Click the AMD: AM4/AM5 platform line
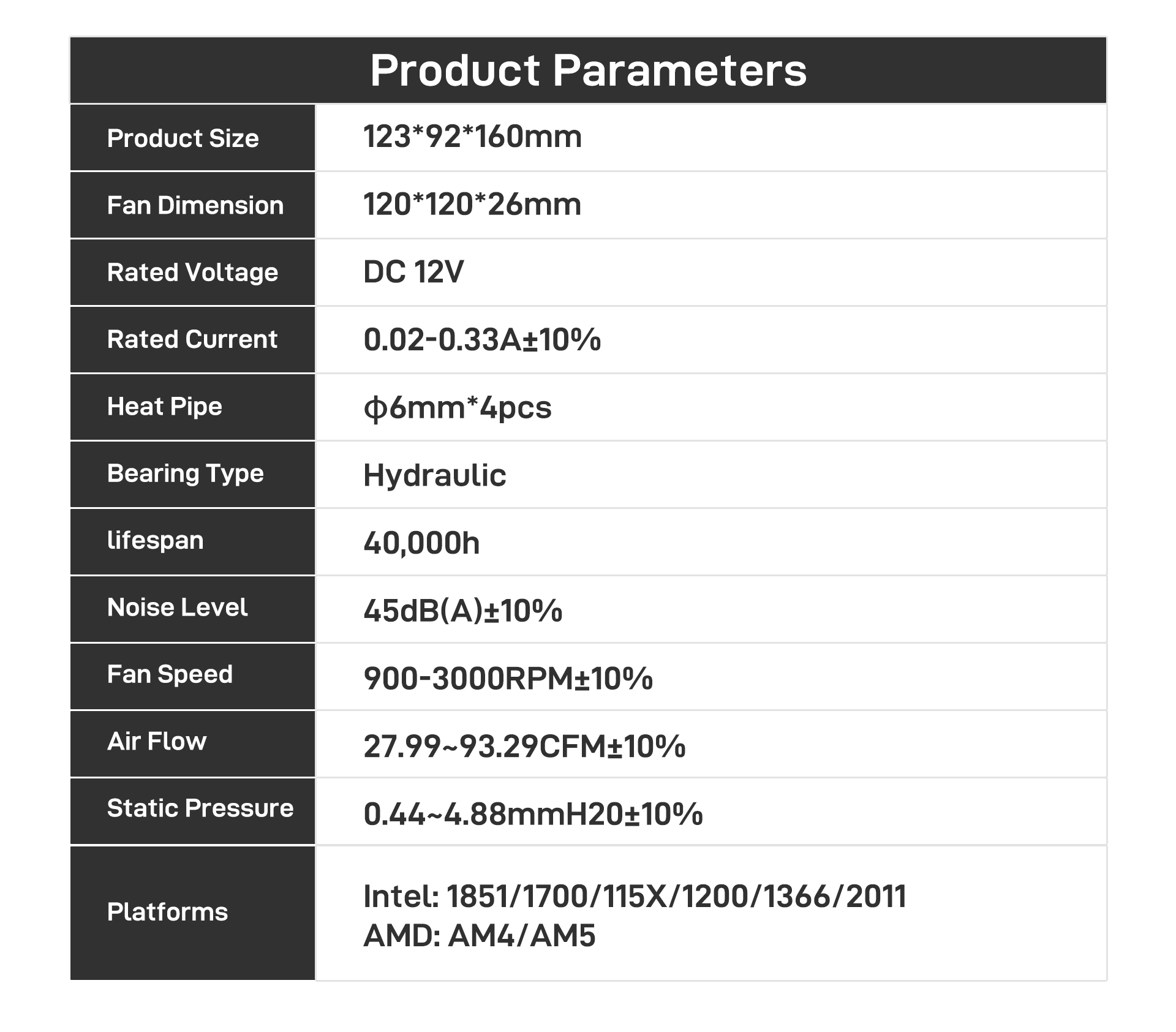 pyautogui.click(x=479, y=936)
